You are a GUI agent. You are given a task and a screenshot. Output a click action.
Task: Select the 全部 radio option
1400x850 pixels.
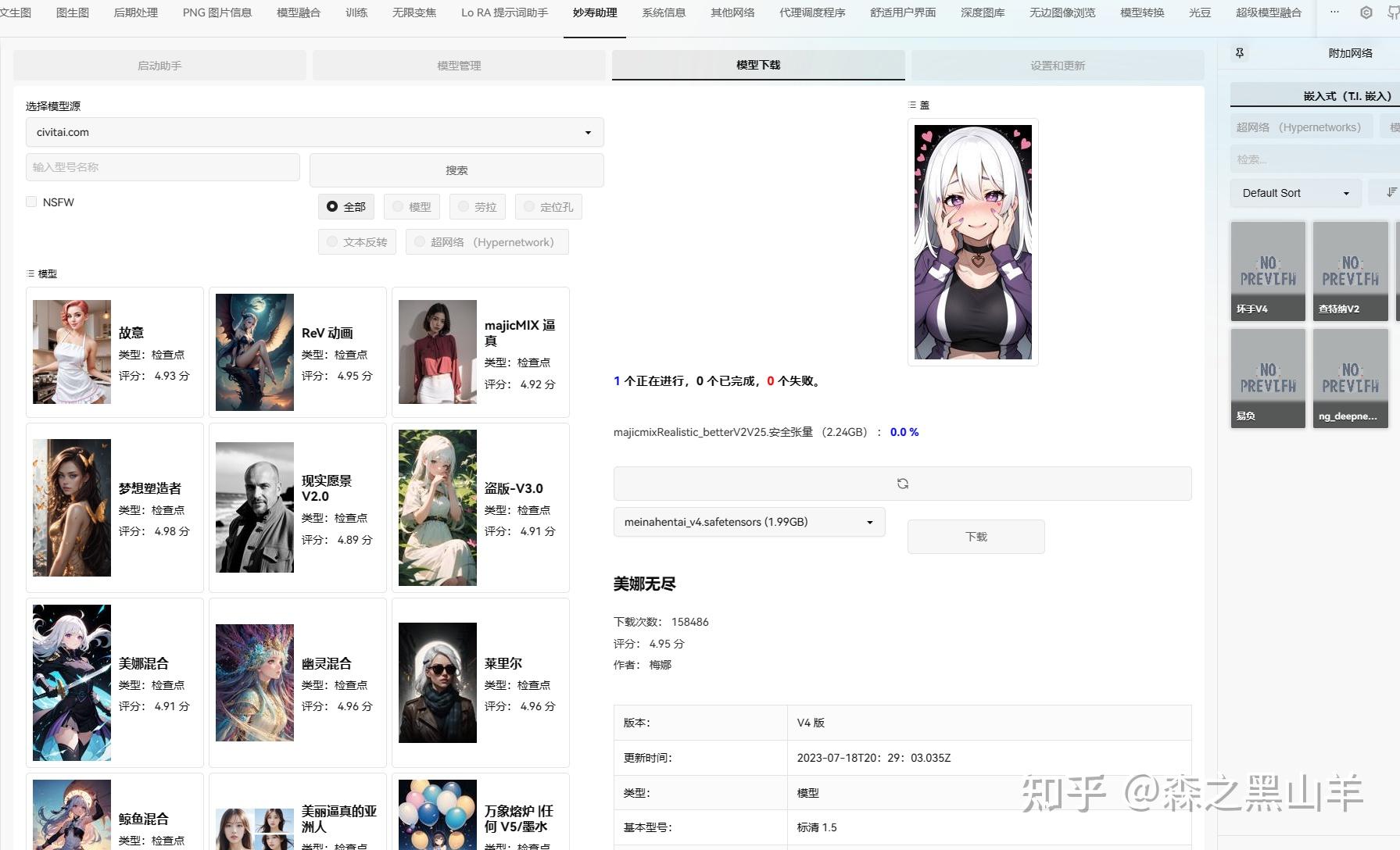346,207
